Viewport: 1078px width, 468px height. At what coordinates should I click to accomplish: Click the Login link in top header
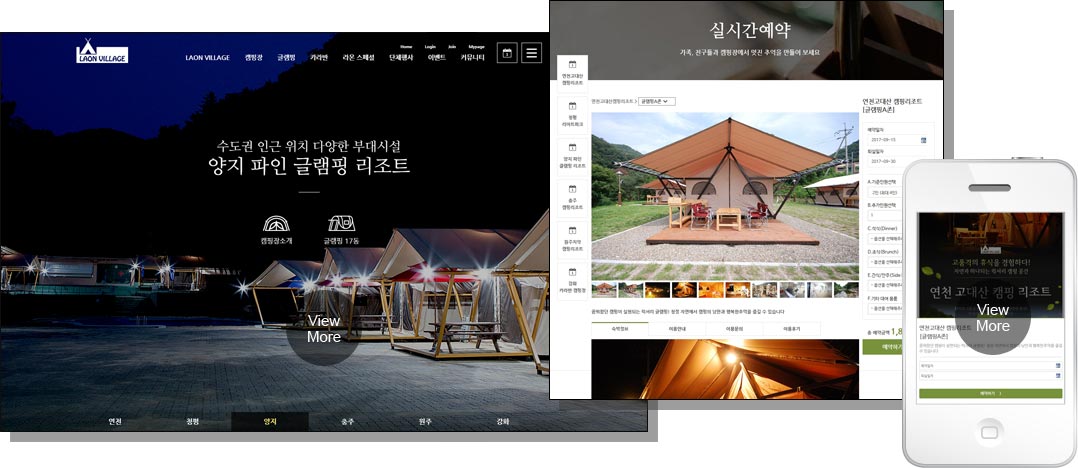pos(430,47)
